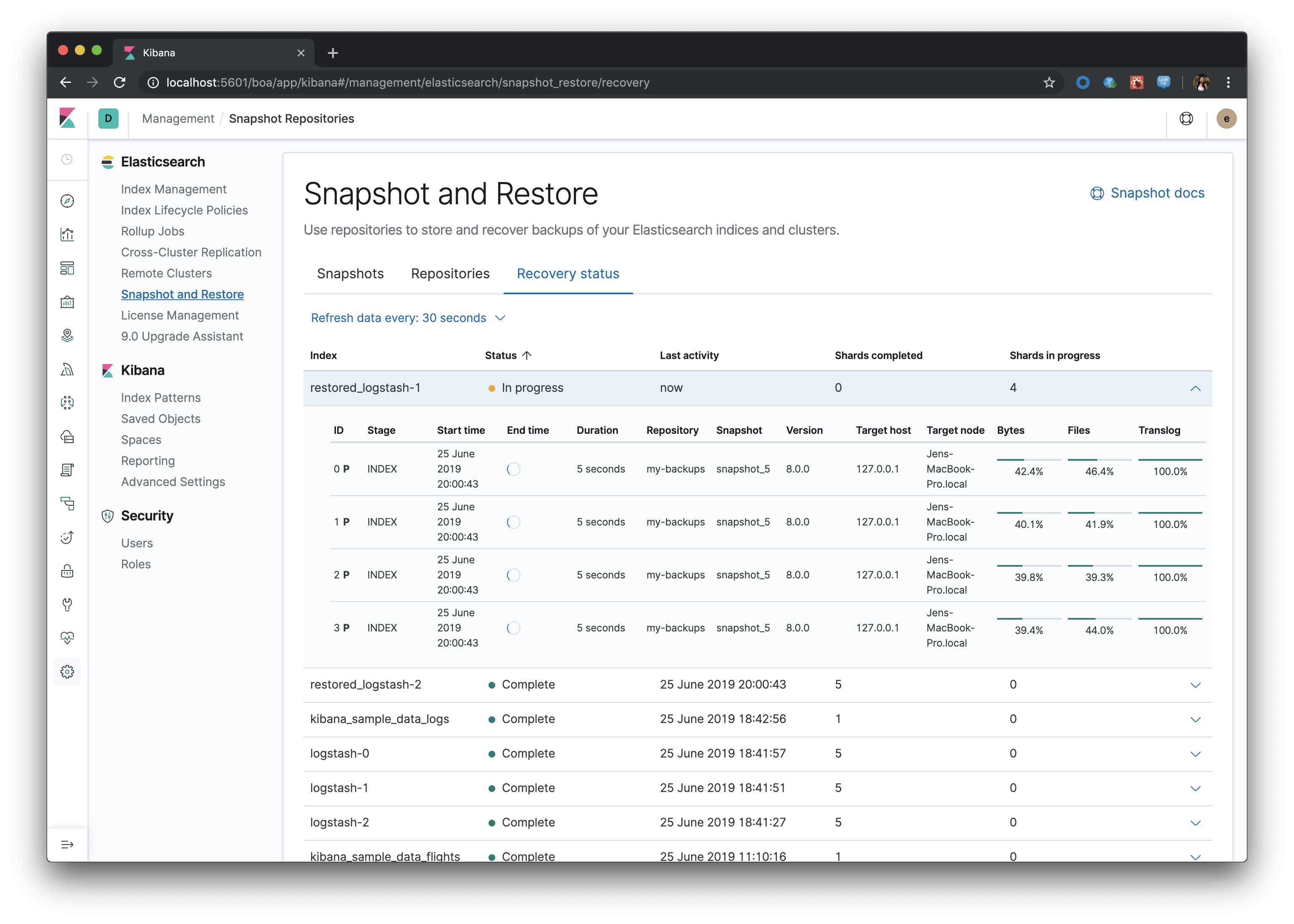Expand the side navigation menu icon
Screen dimensions: 1294x924
coord(67,845)
